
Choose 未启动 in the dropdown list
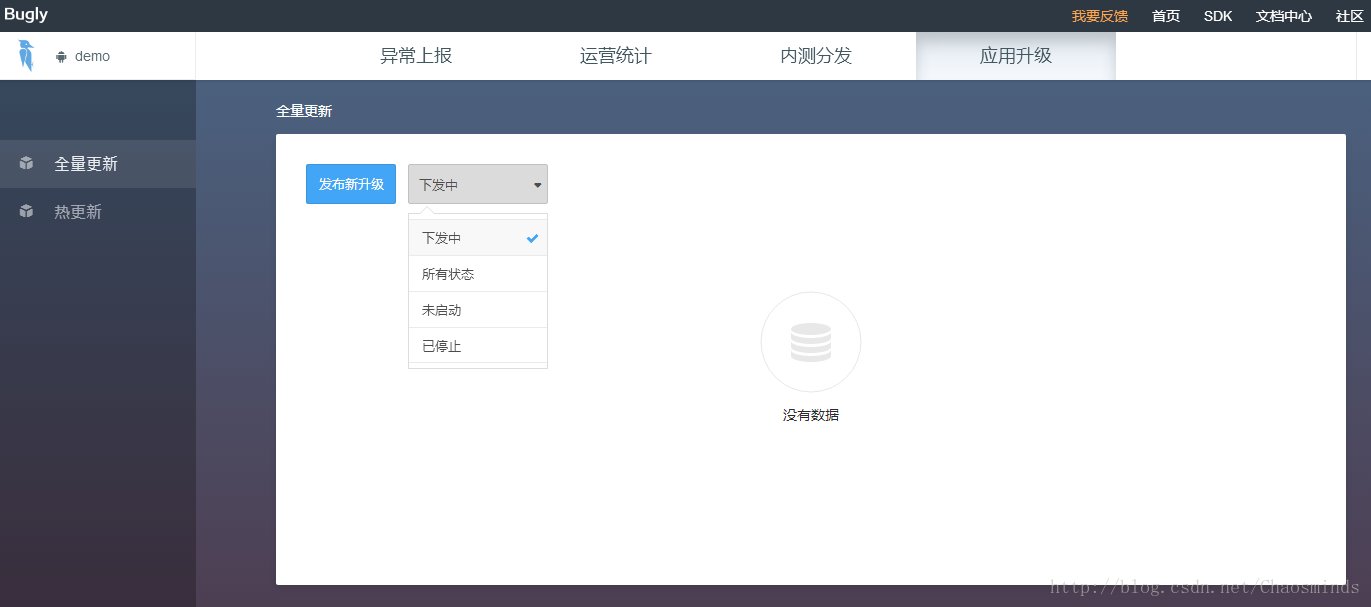click(x=478, y=310)
